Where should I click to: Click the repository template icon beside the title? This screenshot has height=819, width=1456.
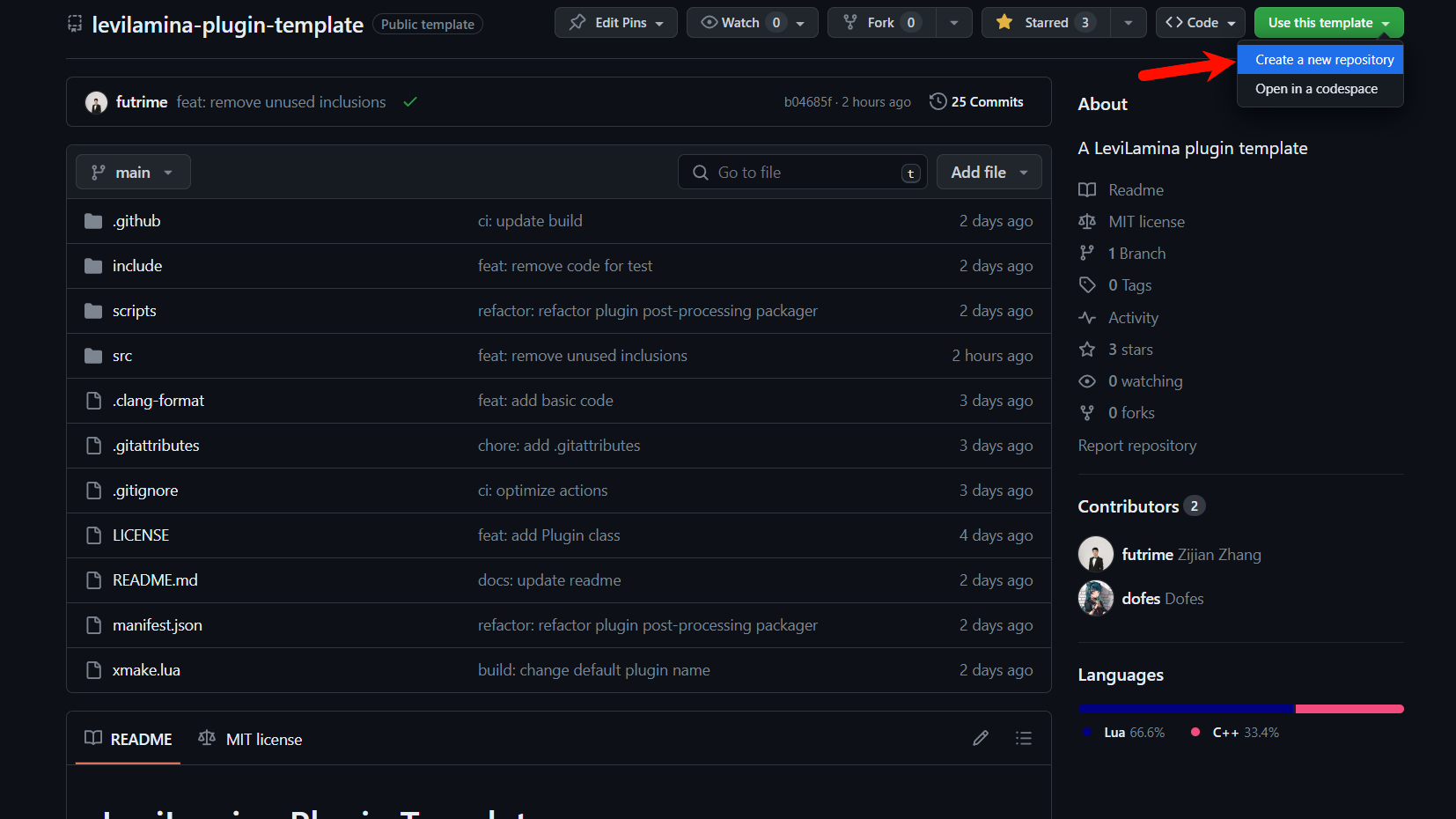coord(75,24)
